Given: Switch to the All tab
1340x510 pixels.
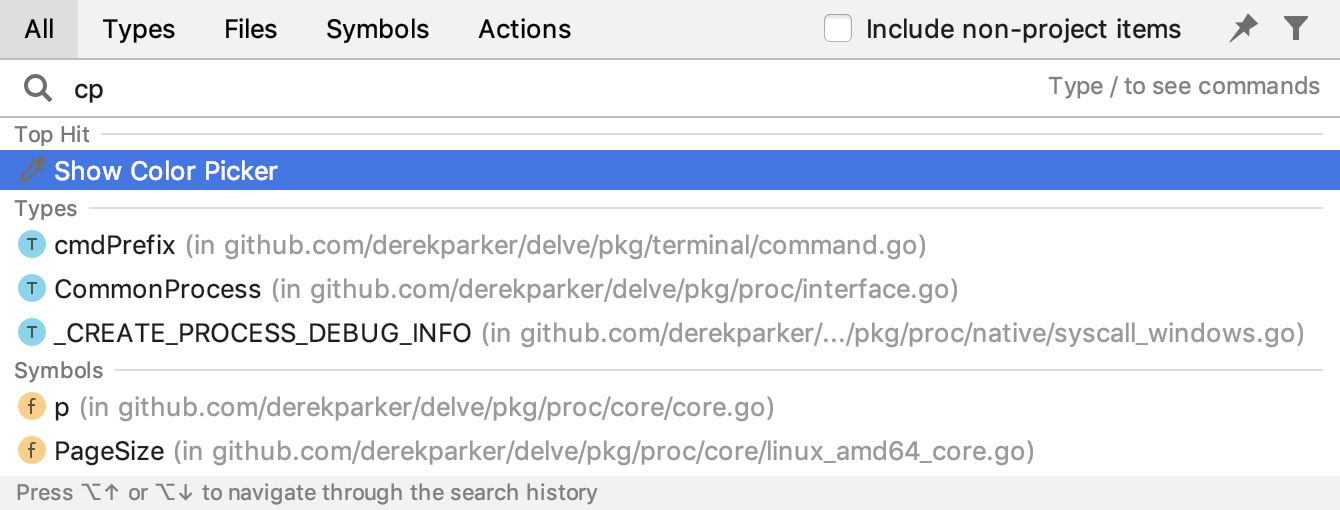Looking at the screenshot, I should tap(39, 29).
